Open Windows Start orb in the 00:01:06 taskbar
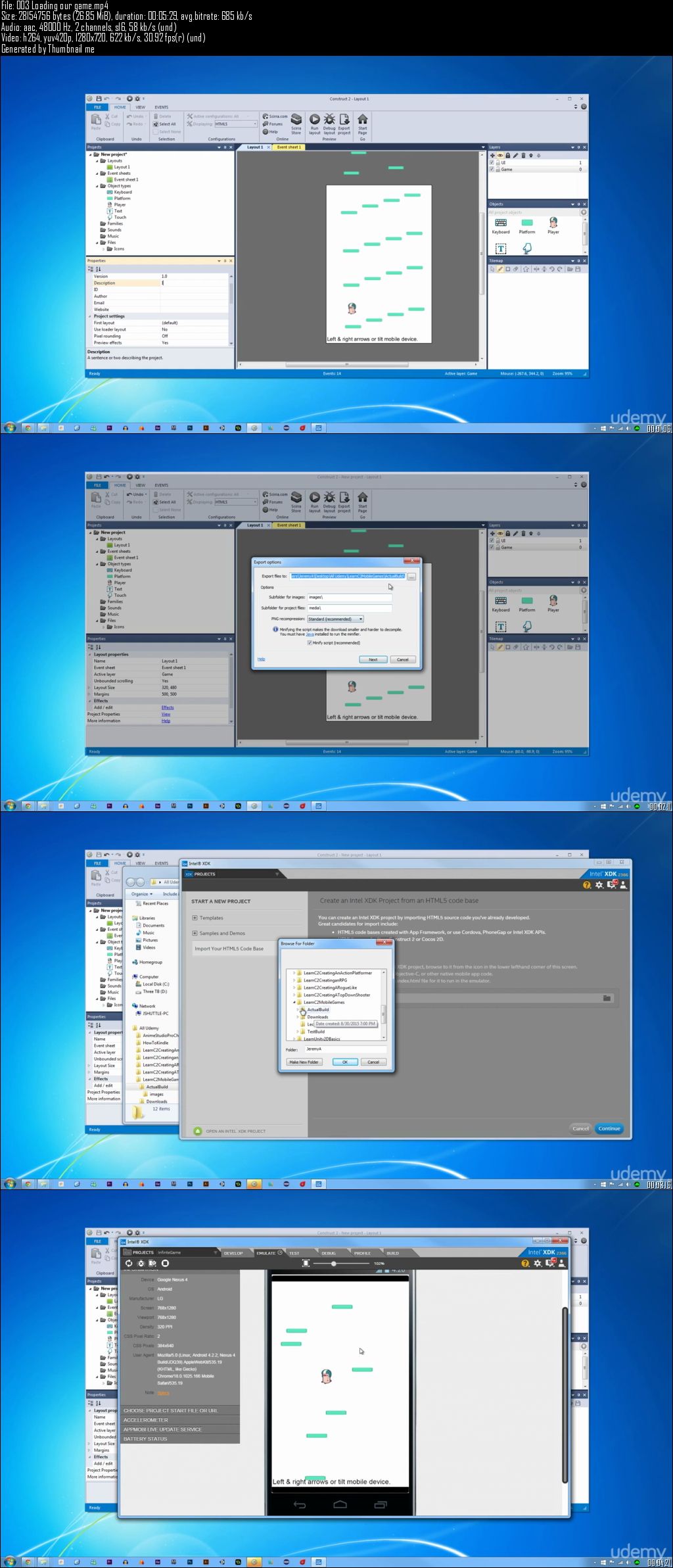The width and height of the screenshot is (673, 1568). click(10, 428)
